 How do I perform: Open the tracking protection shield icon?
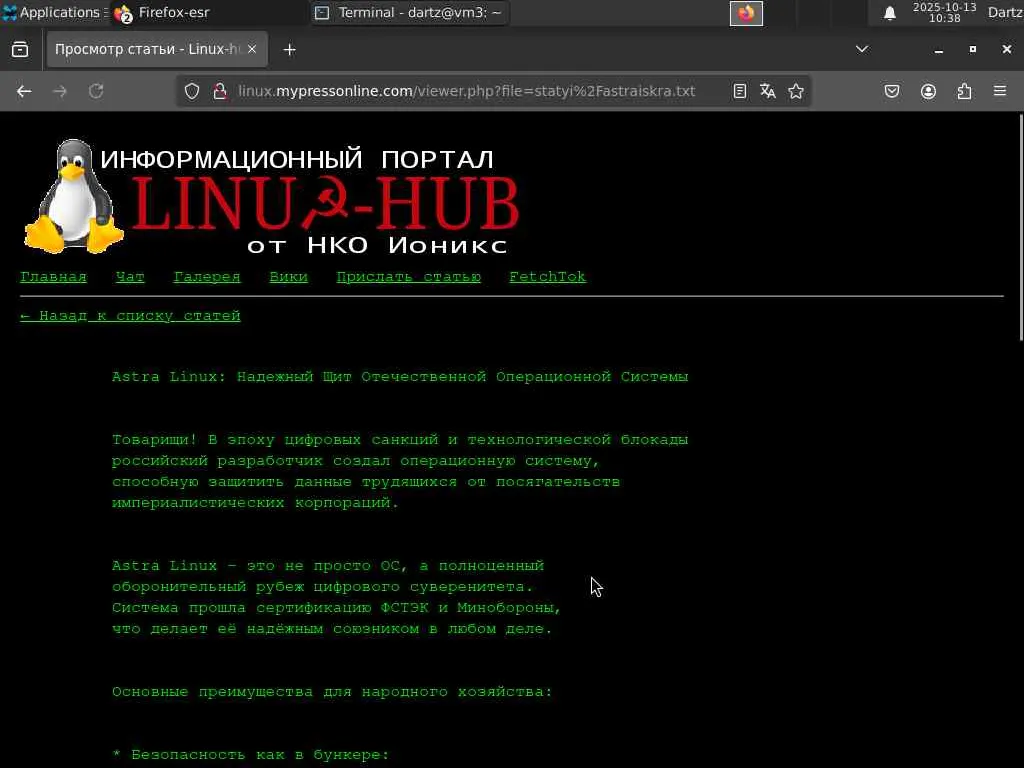point(192,91)
